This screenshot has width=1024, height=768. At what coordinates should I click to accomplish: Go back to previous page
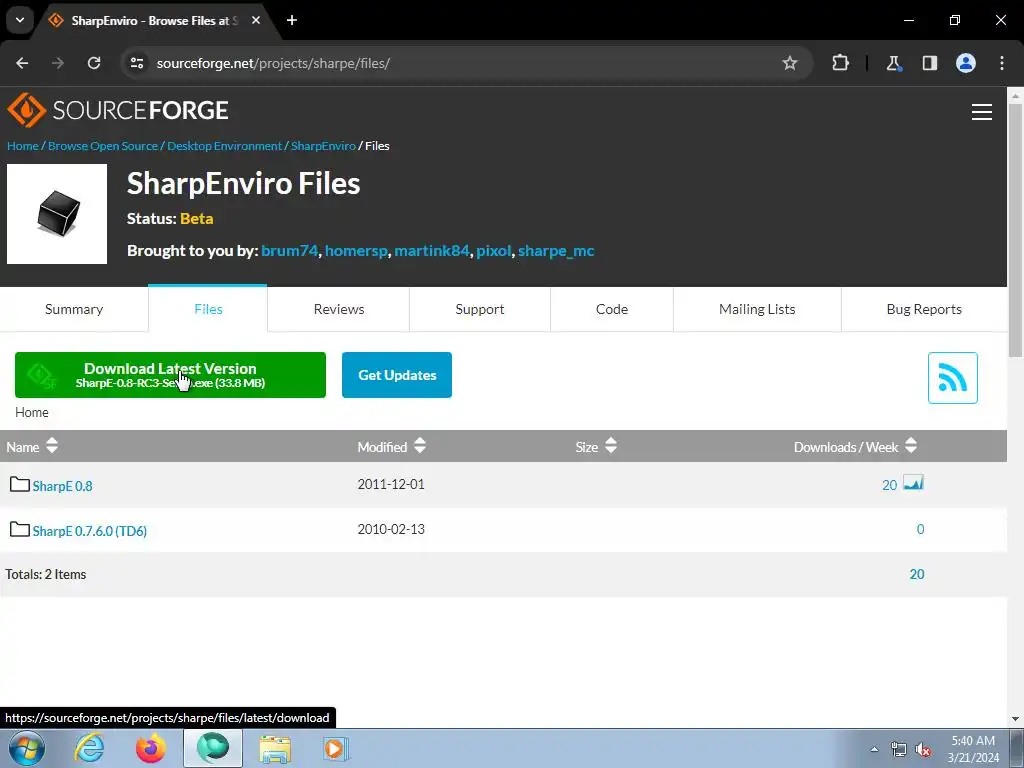pos(22,63)
